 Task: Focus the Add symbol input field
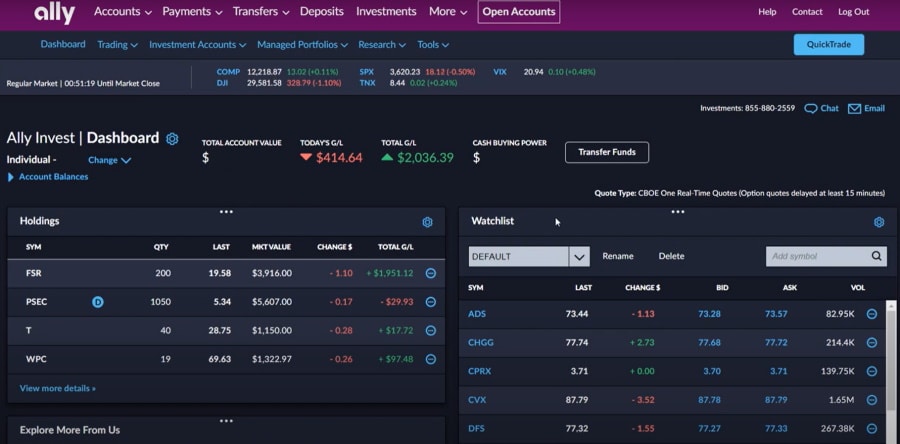point(818,256)
